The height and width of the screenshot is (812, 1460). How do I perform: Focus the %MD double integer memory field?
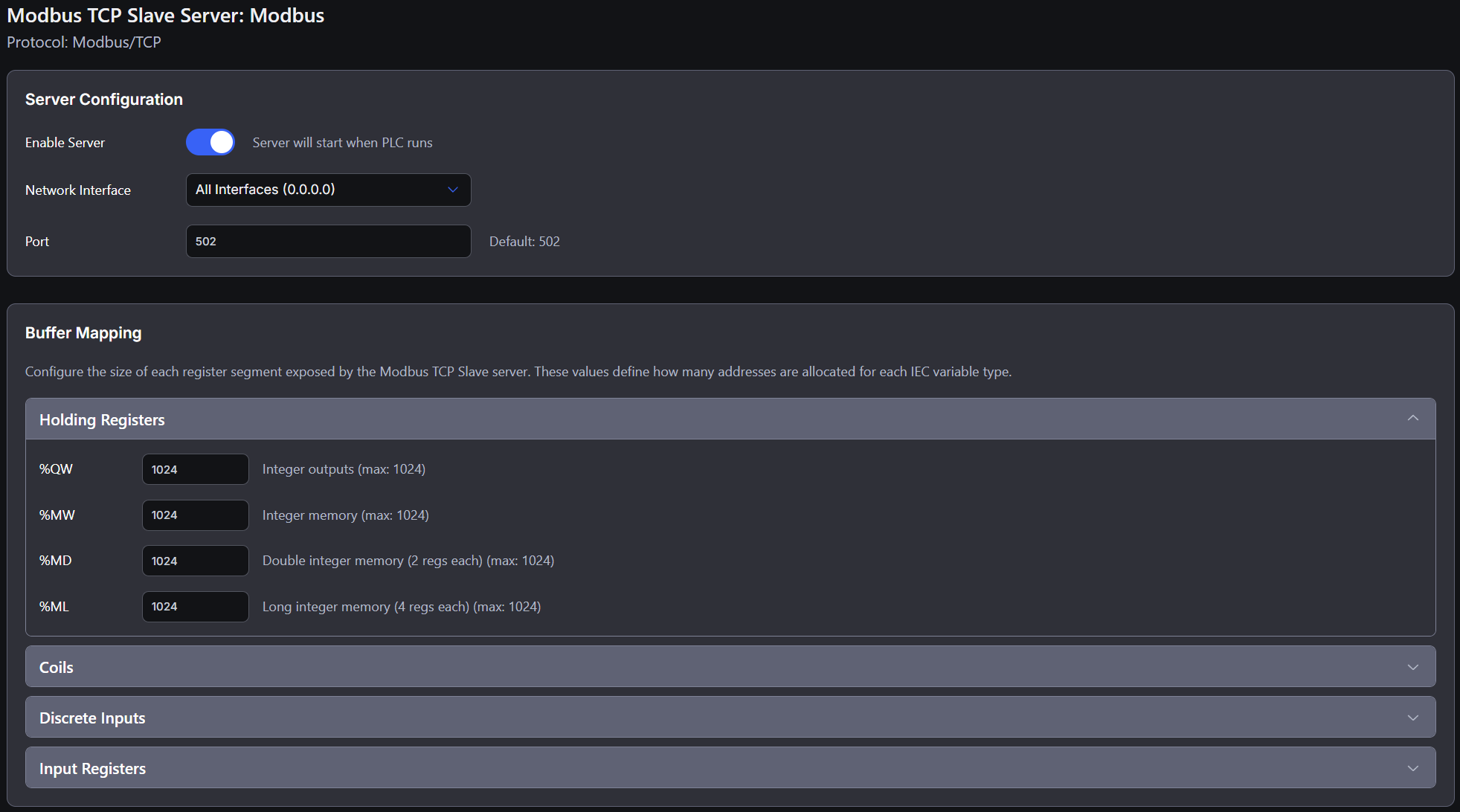[195, 561]
